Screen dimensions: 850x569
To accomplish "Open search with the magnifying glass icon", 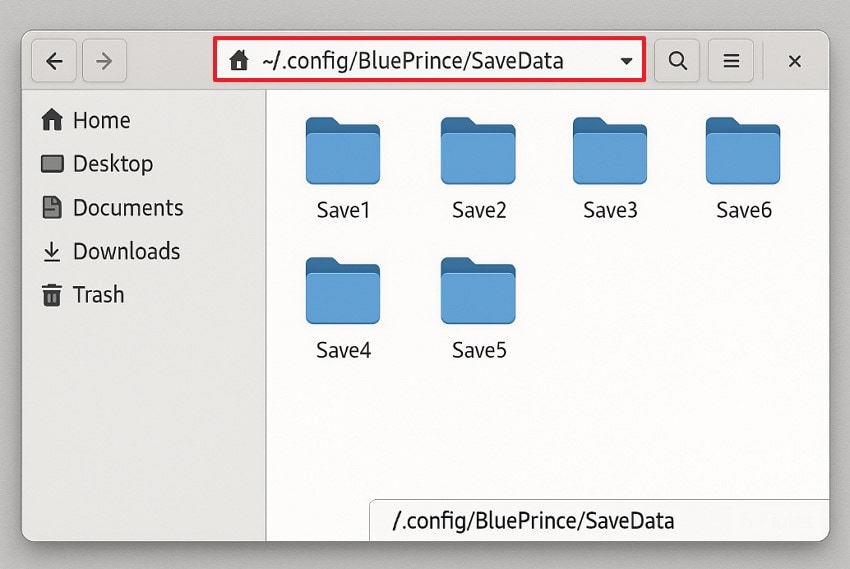I will (677, 61).
